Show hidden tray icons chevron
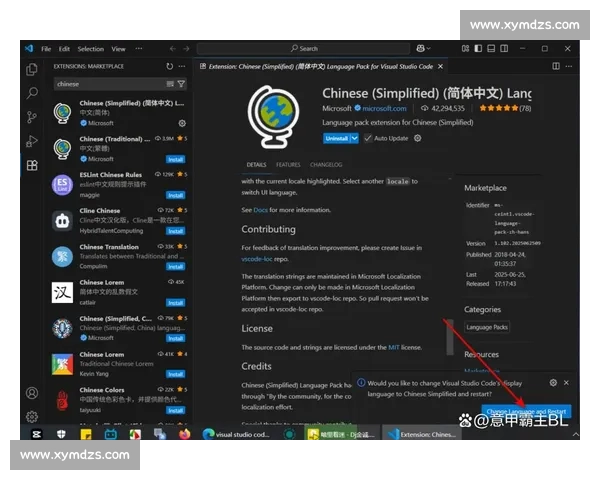The width and height of the screenshot is (600, 480). point(575,434)
